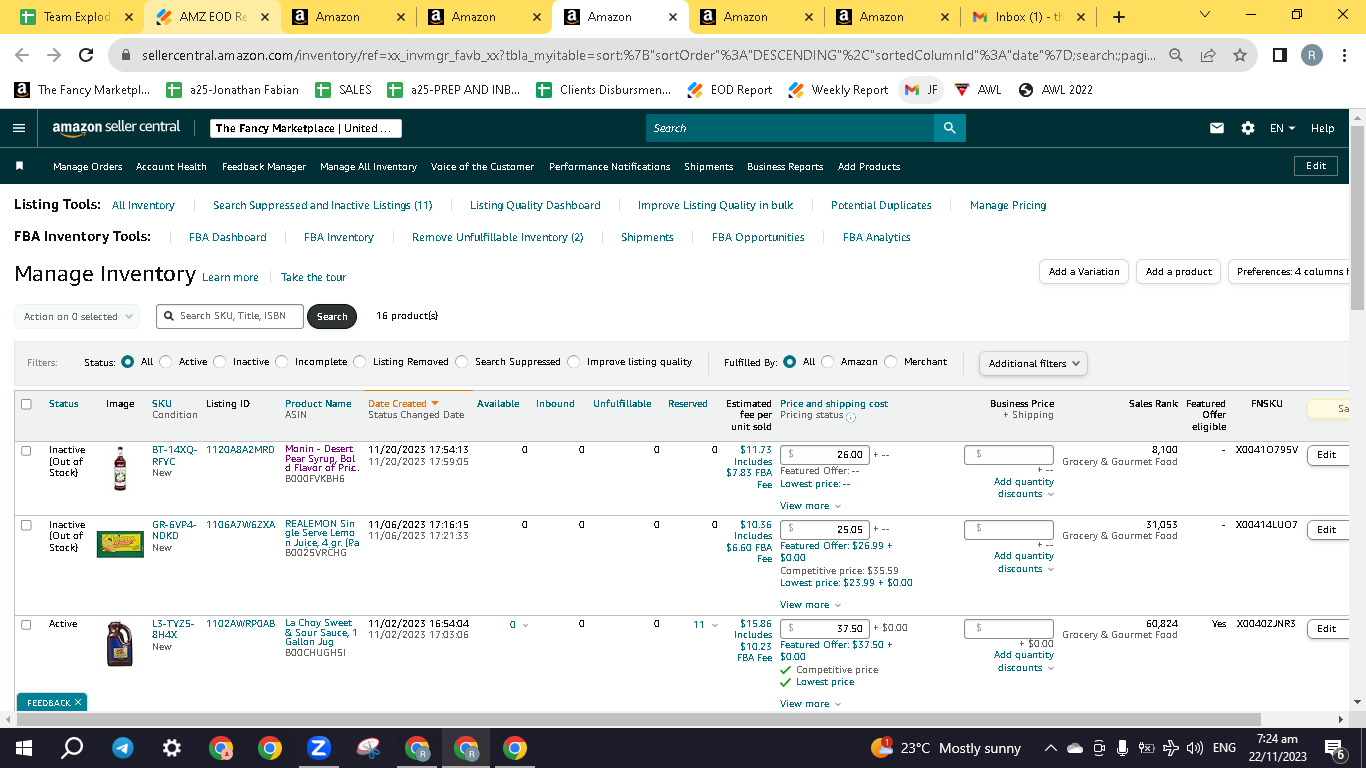Select the Search Suppressed radio filter
1366x768 pixels.
pos(462,362)
